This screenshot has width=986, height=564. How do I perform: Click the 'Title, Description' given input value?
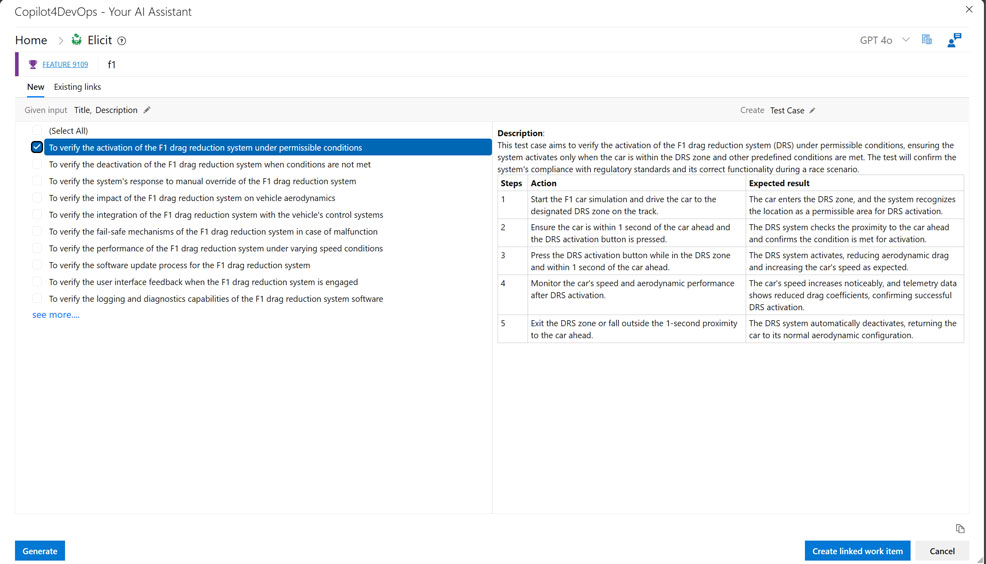pyautogui.click(x=106, y=110)
